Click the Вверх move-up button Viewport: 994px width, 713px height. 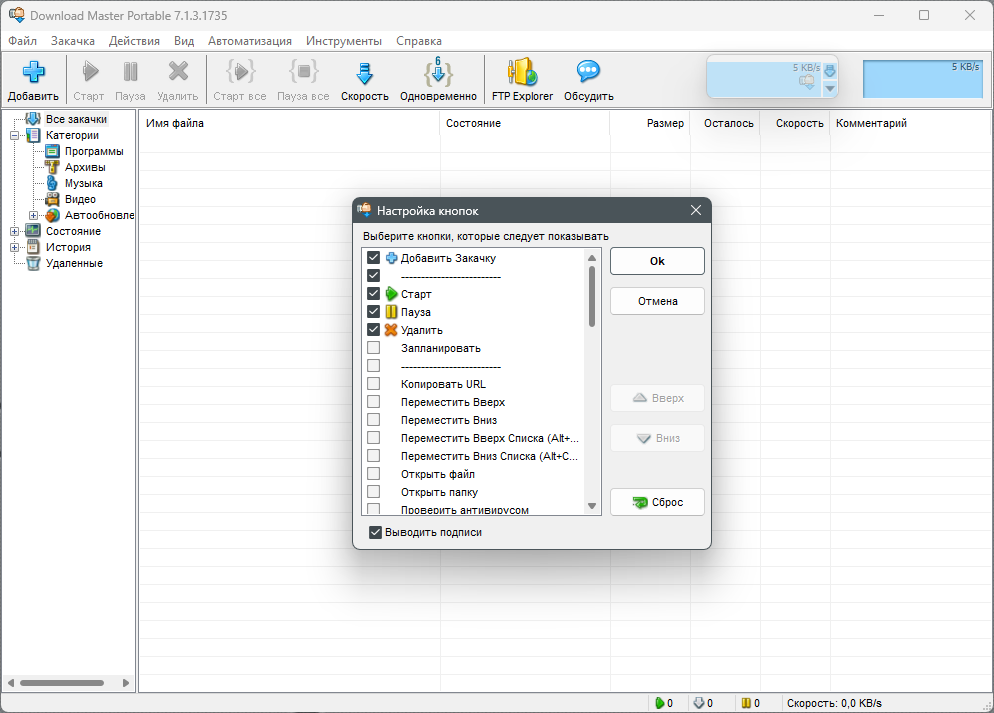click(657, 398)
